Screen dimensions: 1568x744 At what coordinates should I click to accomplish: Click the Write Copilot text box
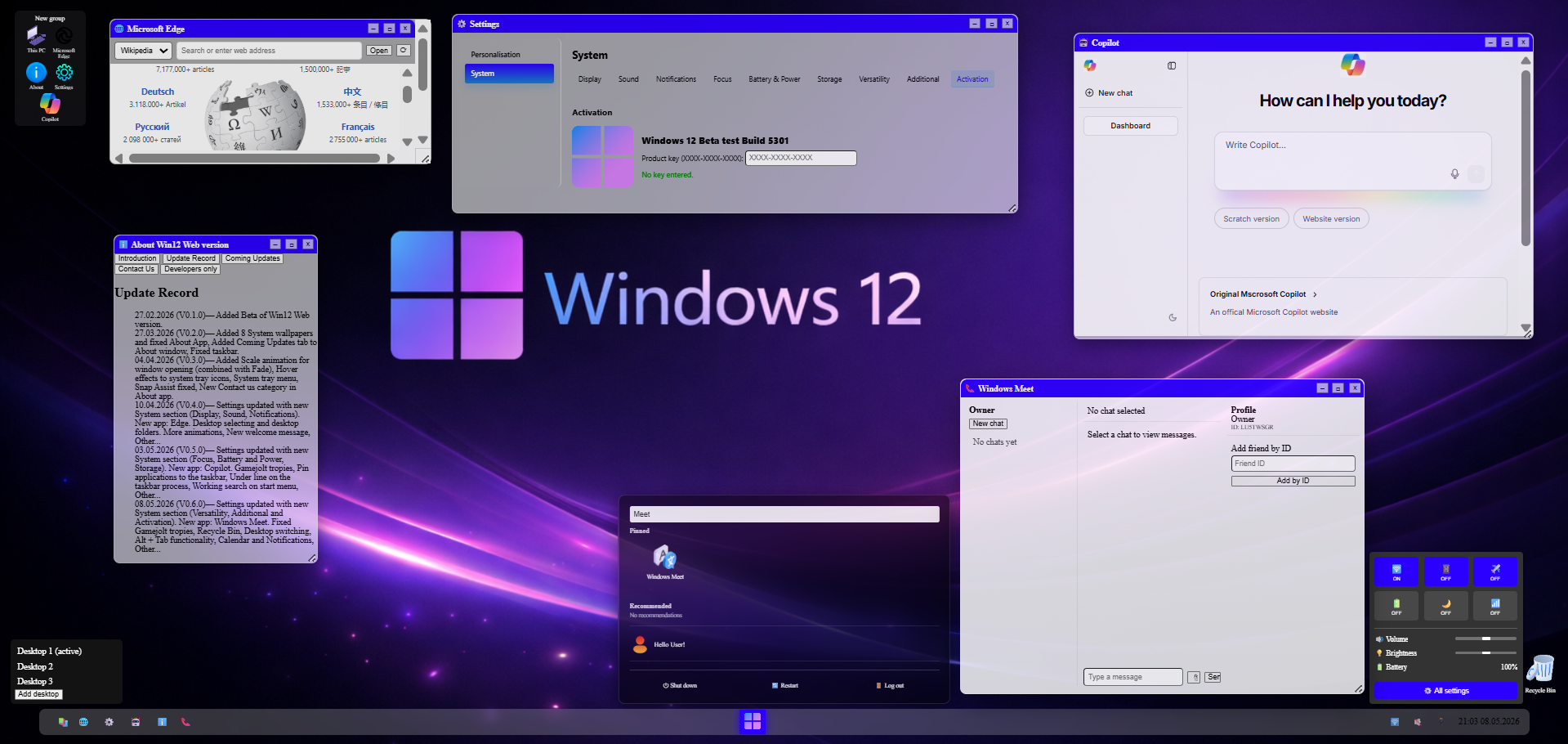coord(1352,161)
